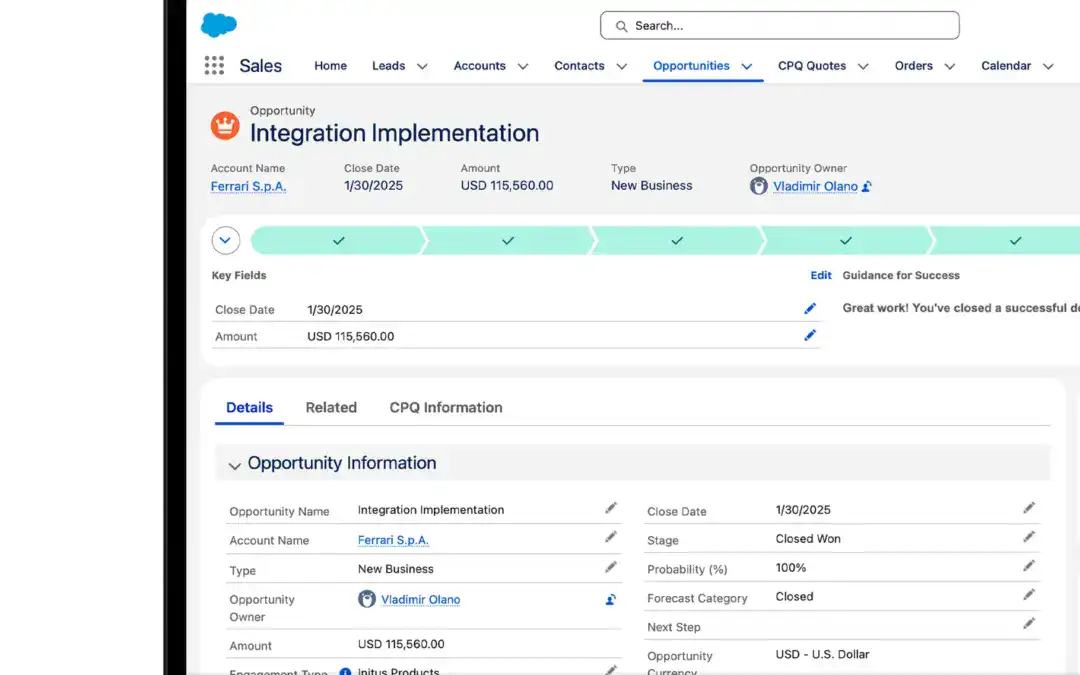1080x675 pixels.
Task: Collapse the Opportunity Information section
Action: coord(235,465)
